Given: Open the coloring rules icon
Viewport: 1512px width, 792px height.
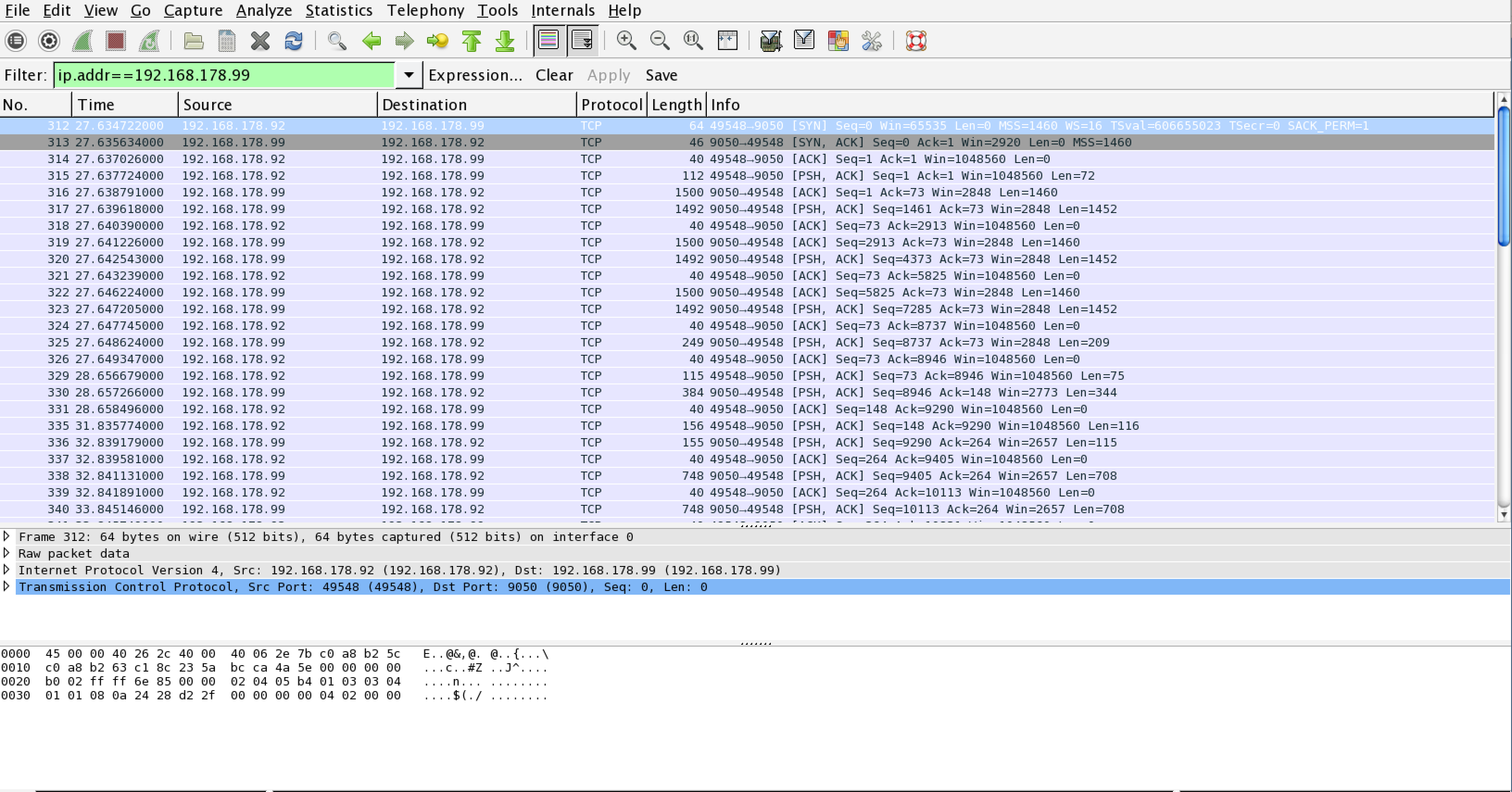Looking at the screenshot, I should coord(838,40).
